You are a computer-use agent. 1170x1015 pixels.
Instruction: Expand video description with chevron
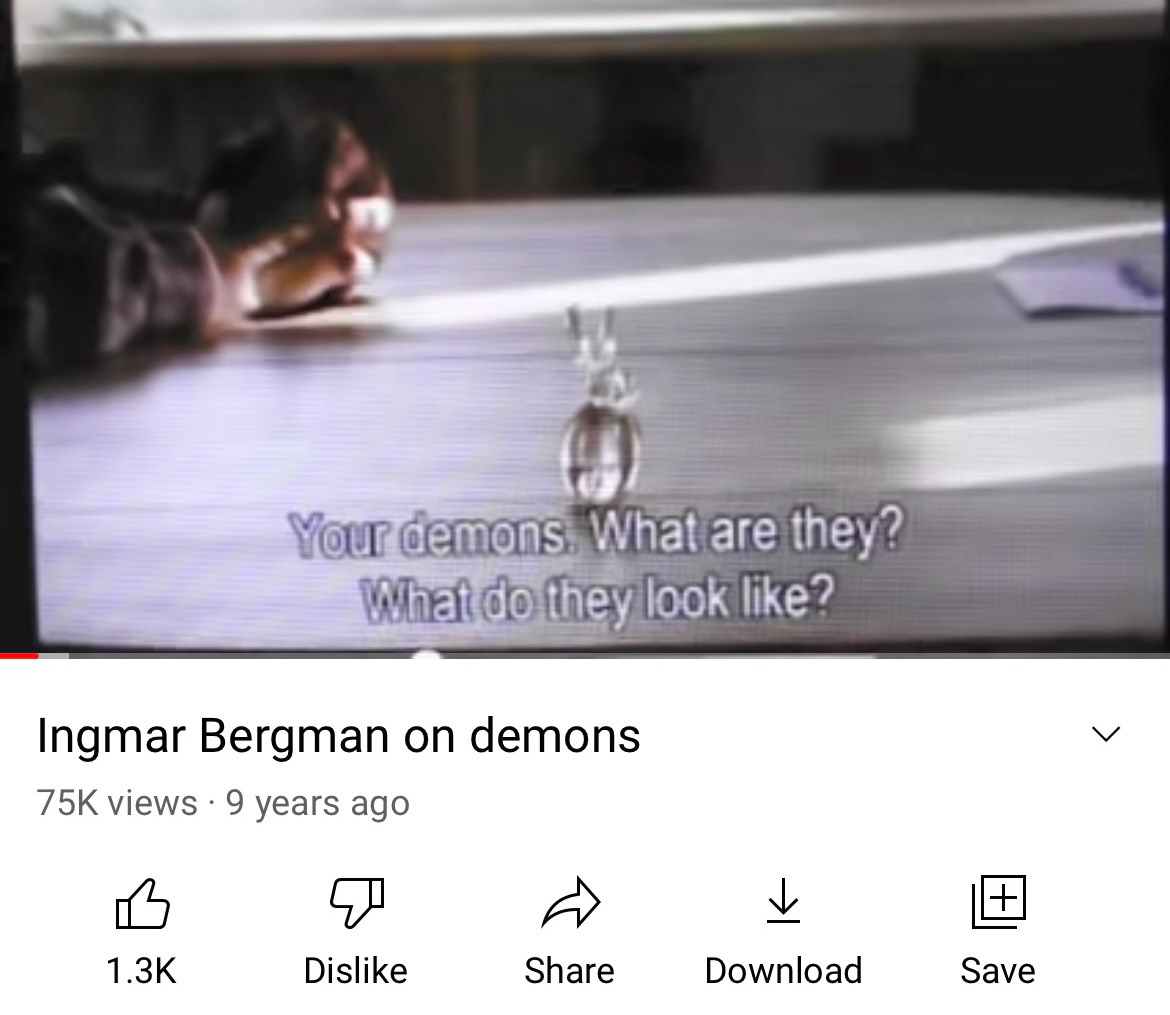[x=1106, y=734]
